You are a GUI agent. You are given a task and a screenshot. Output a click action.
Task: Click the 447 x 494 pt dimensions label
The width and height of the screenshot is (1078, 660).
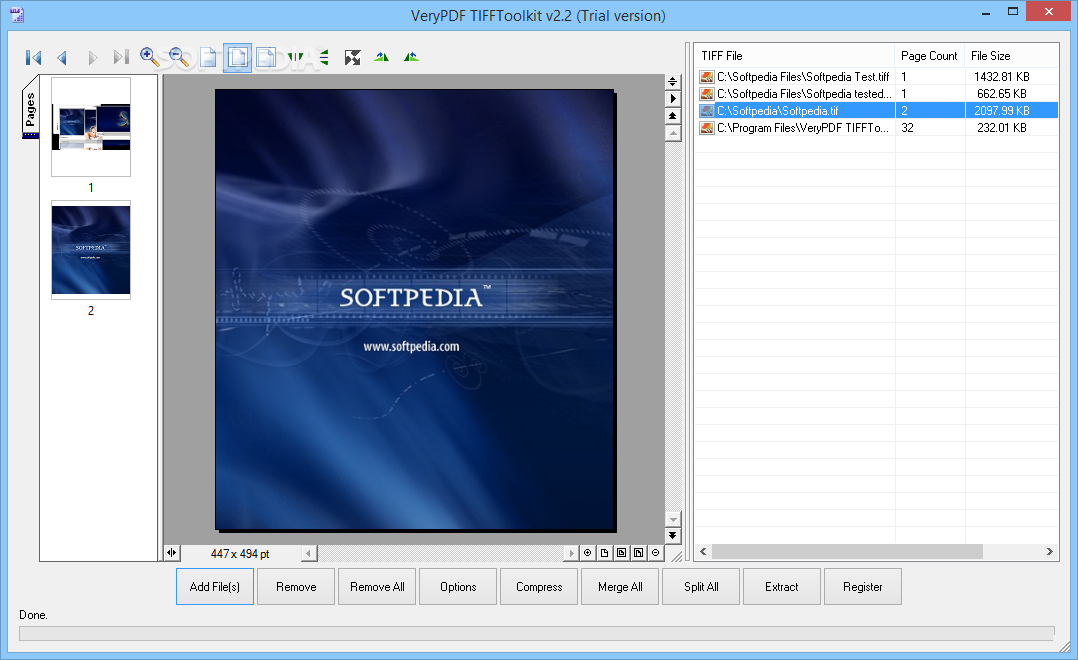240,553
